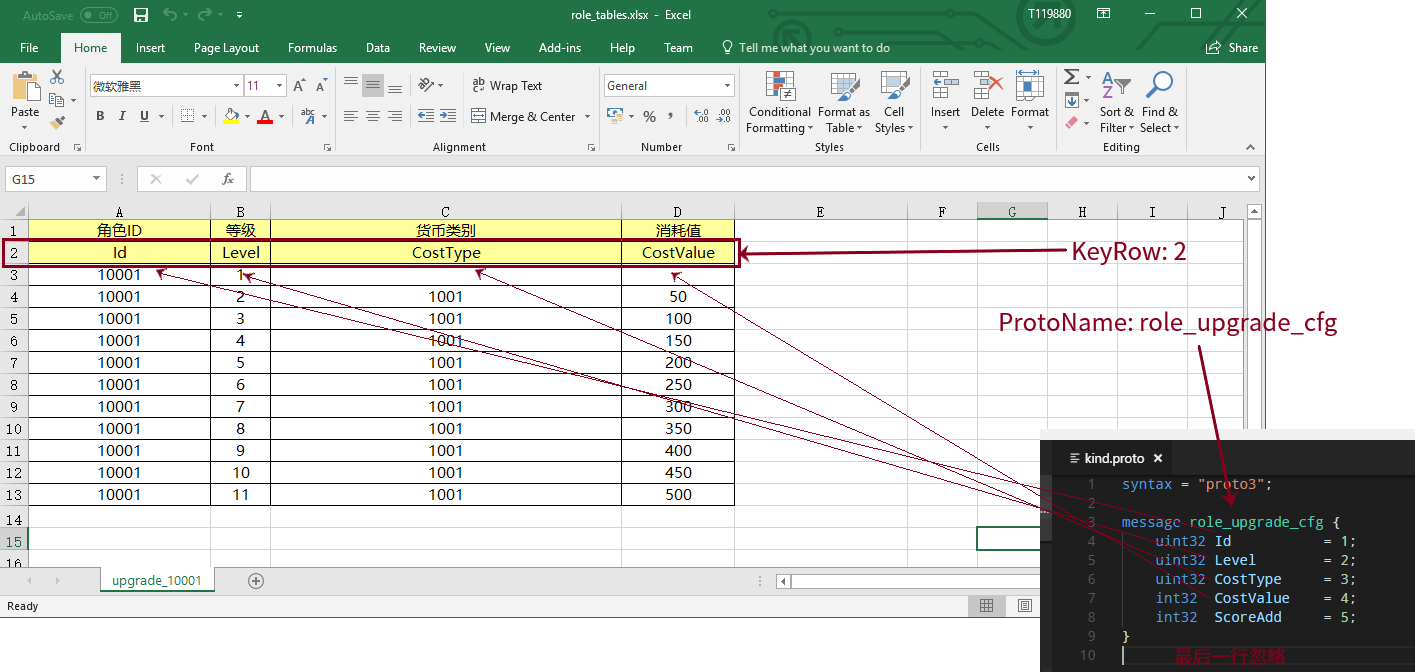This screenshot has width=1416, height=672.
Task: Open the General number format dropdown
Action: click(726, 86)
